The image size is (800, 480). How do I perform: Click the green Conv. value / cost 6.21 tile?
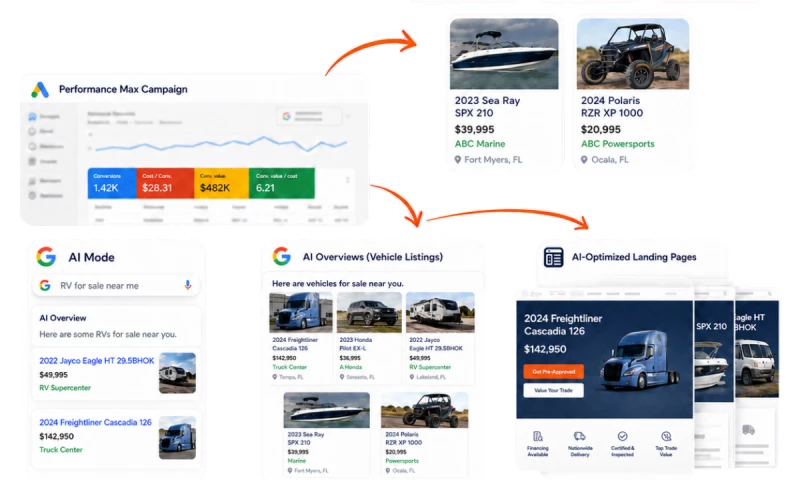(282, 183)
